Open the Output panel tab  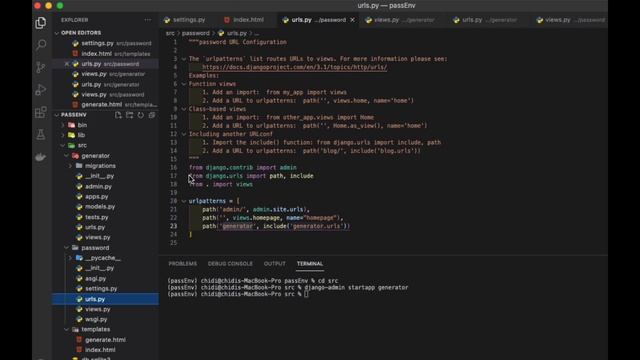(x=275, y=264)
